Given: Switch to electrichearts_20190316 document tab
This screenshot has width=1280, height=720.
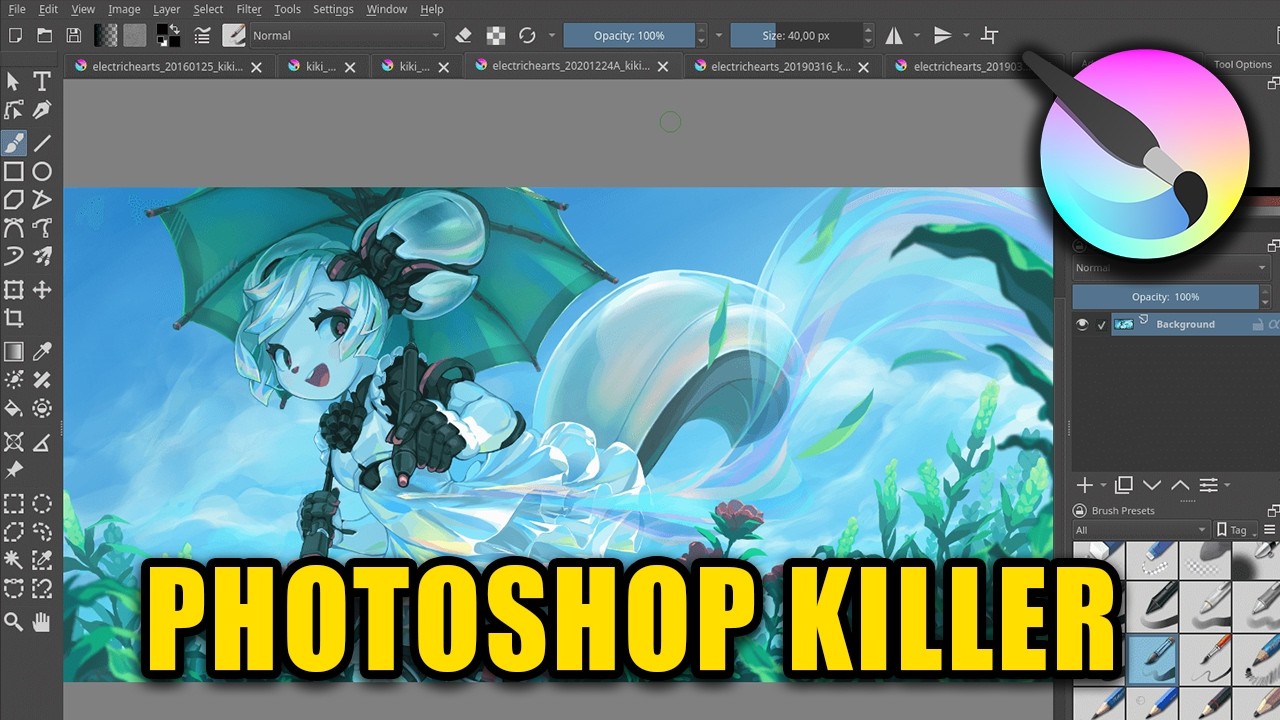Looking at the screenshot, I should [784, 67].
